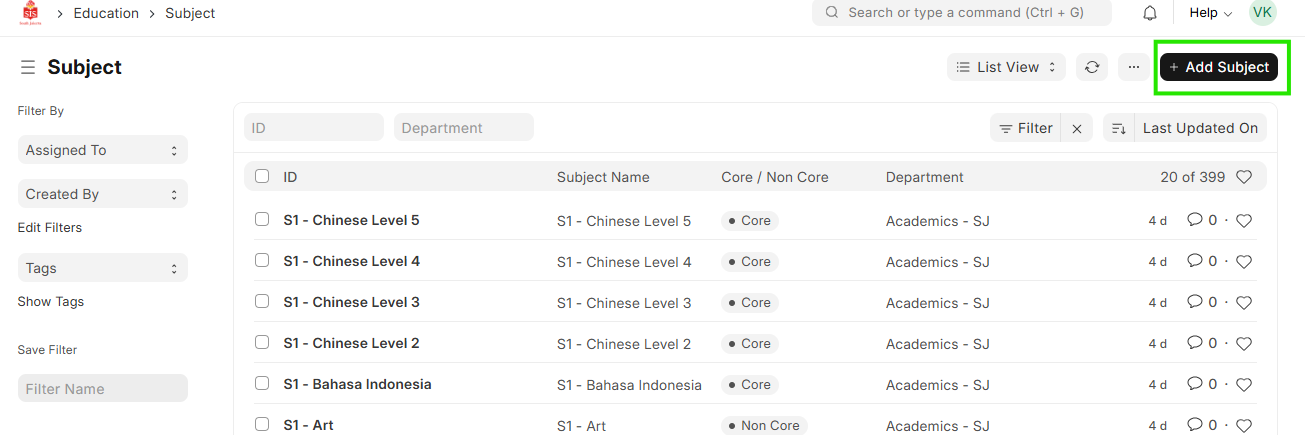Click the Add Subject button
Viewport: 1305px width, 435px height.
[x=1218, y=67]
